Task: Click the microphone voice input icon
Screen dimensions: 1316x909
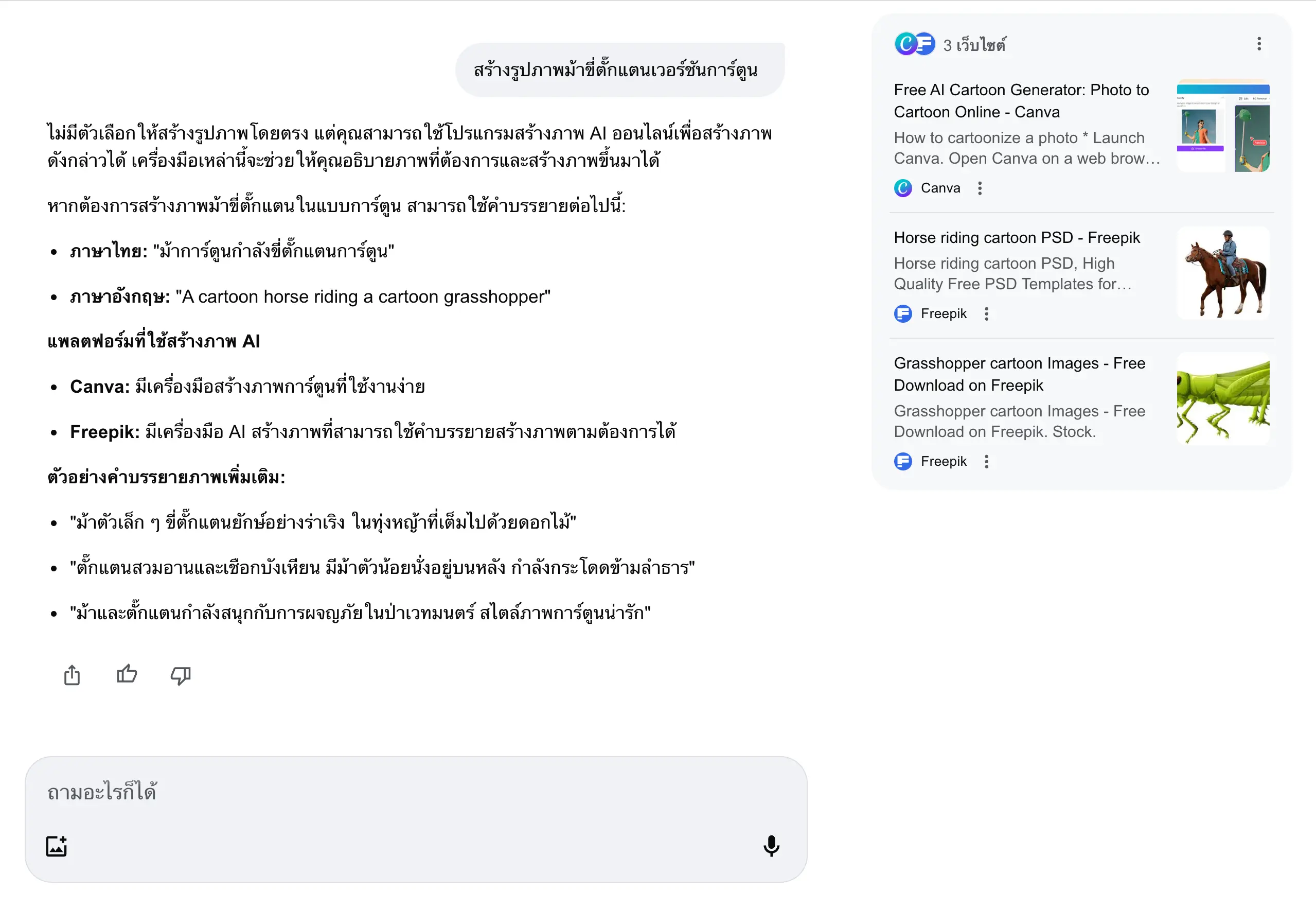Action: click(x=771, y=846)
